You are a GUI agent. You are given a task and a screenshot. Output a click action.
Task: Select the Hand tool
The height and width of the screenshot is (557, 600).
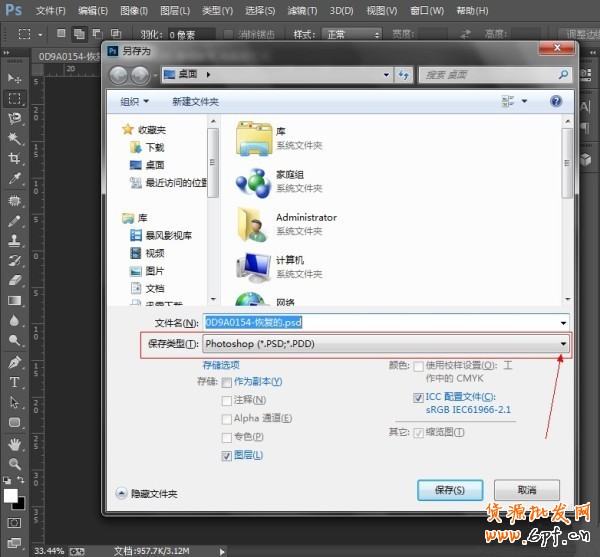[x=15, y=444]
